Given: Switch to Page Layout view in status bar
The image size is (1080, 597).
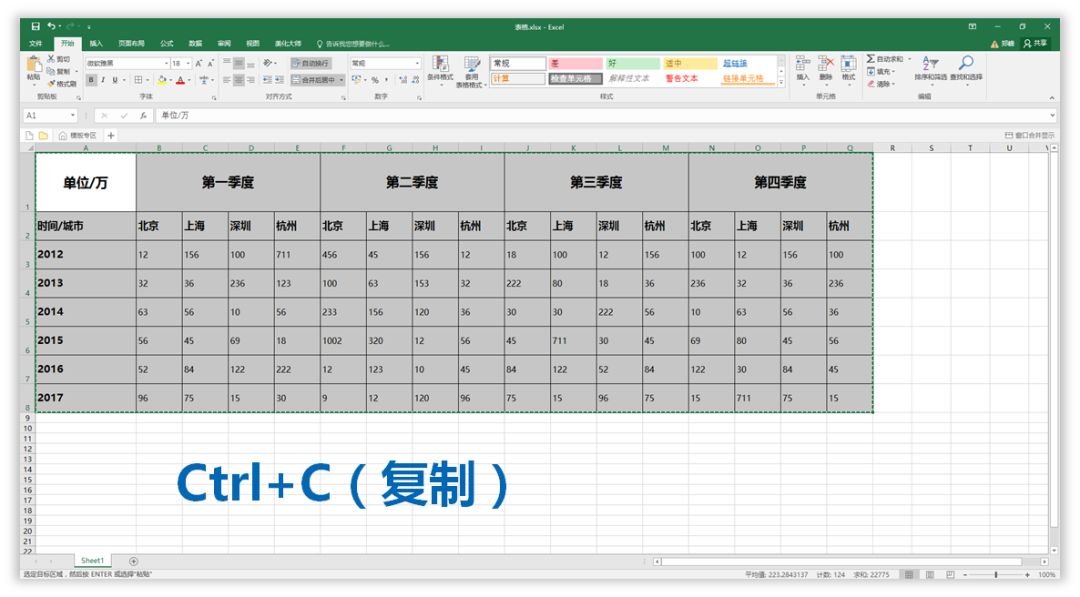Looking at the screenshot, I should [930, 574].
